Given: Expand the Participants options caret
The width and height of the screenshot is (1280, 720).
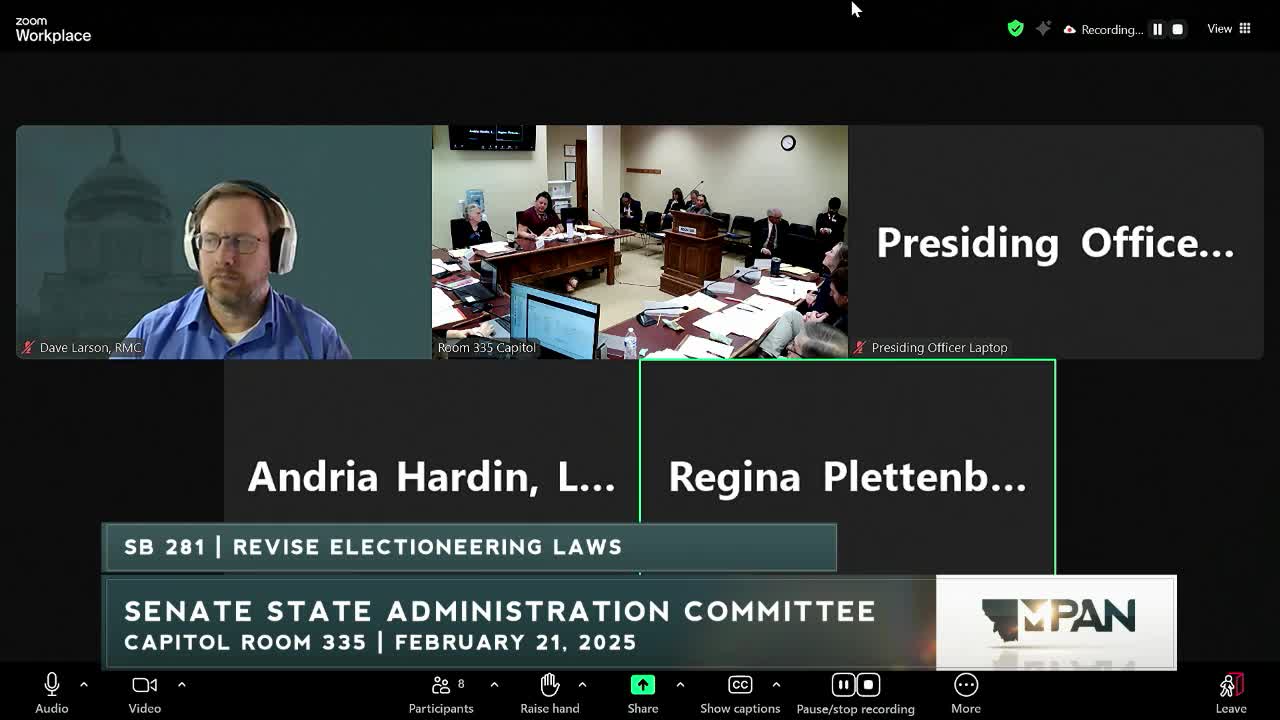Looking at the screenshot, I should [x=494, y=685].
